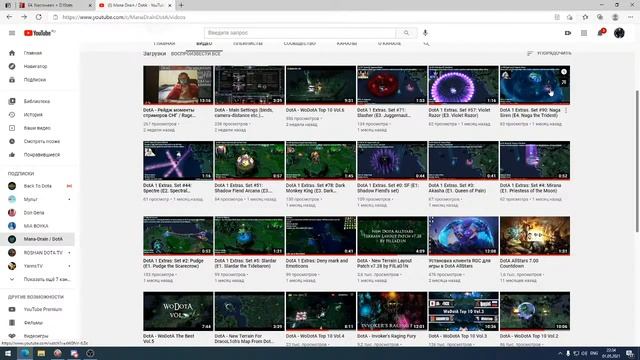The width and height of the screenshot is (640, 360).
Task: Open YarnsTV subscription channel
Action: 38,266
